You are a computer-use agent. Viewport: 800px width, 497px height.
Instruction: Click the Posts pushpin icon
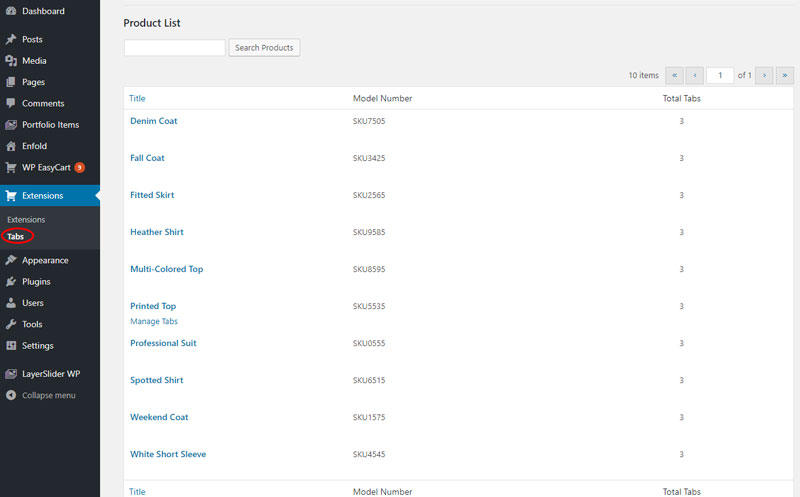point(11,39)
